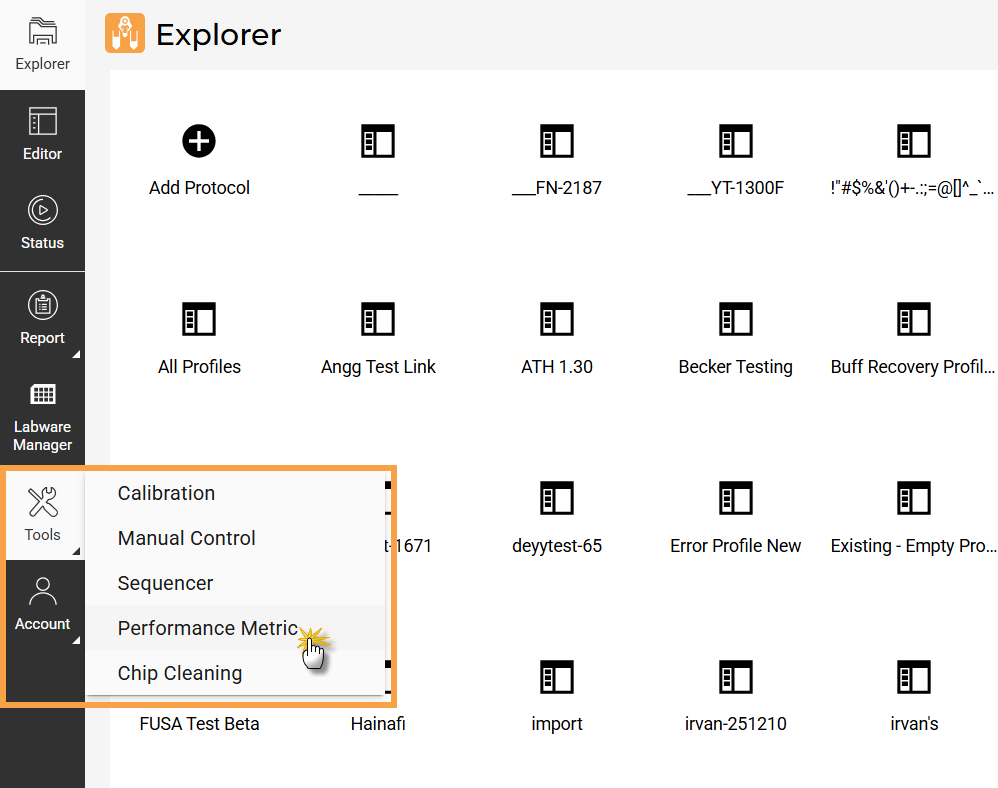Select Sequencer in Tools menu
998x788 pixels.
tap(165, 583)
